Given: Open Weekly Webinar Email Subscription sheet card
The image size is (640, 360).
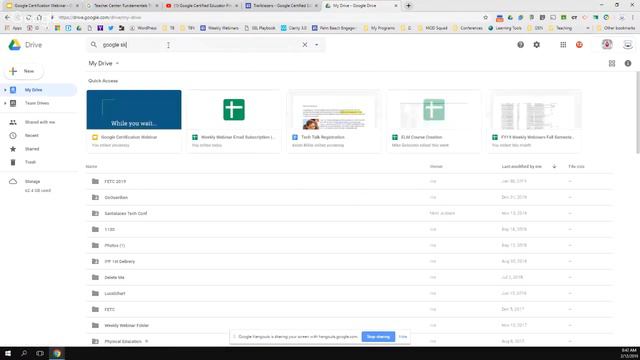Looking at the screenshot, I should (234, 121).
